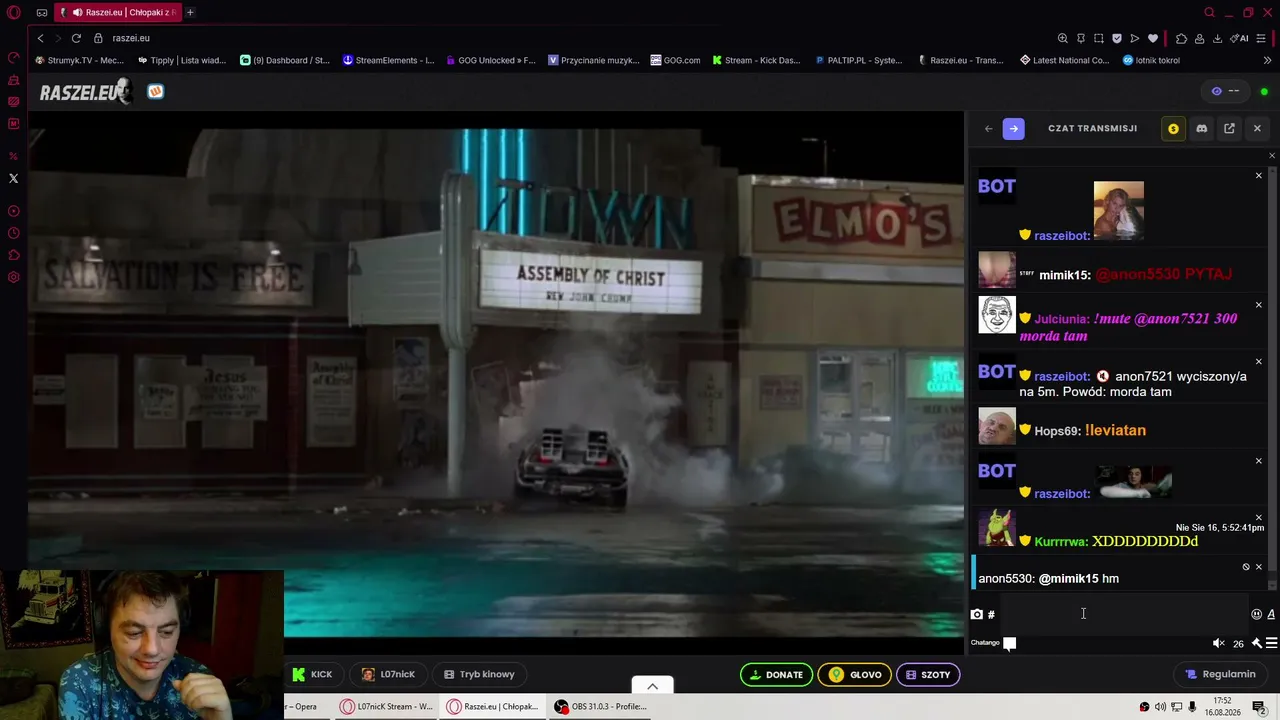Open the sidebar history clock icon
The height and width of the screenshot is (720, 1280).
pos(14,233)
